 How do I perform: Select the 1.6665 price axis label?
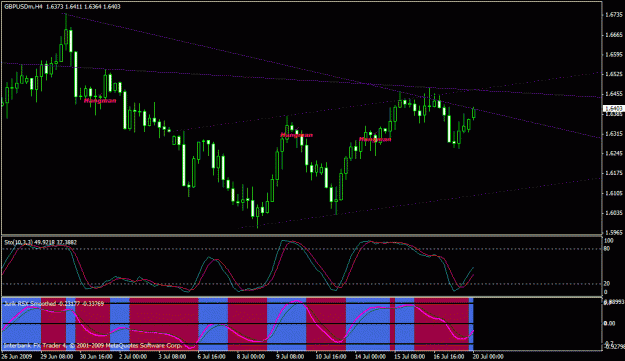pos(614,35)
